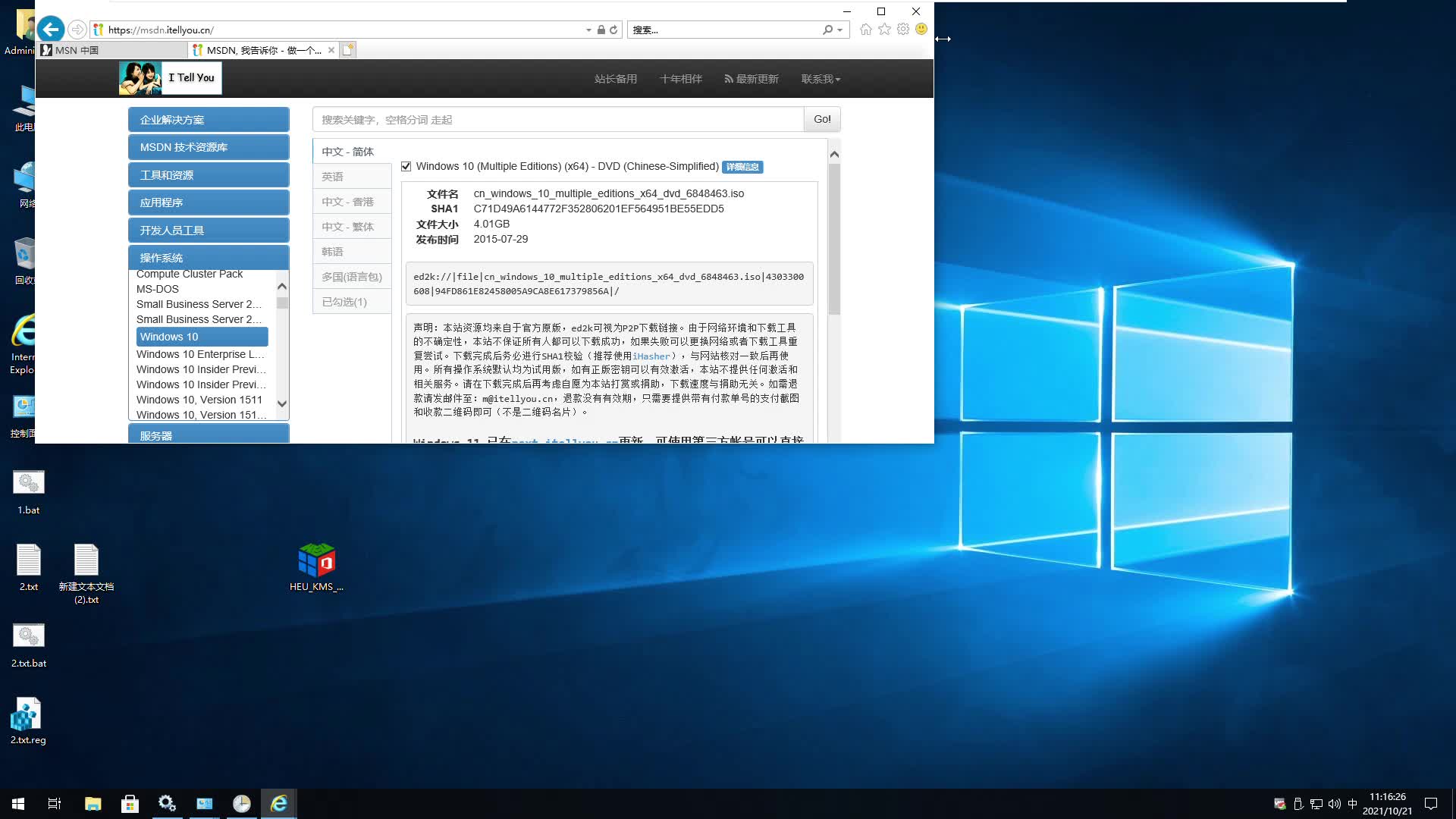Open the browser tools gear icon
Screen dimensions: 1456x819
pyautogui.click(x=902, y=29)
